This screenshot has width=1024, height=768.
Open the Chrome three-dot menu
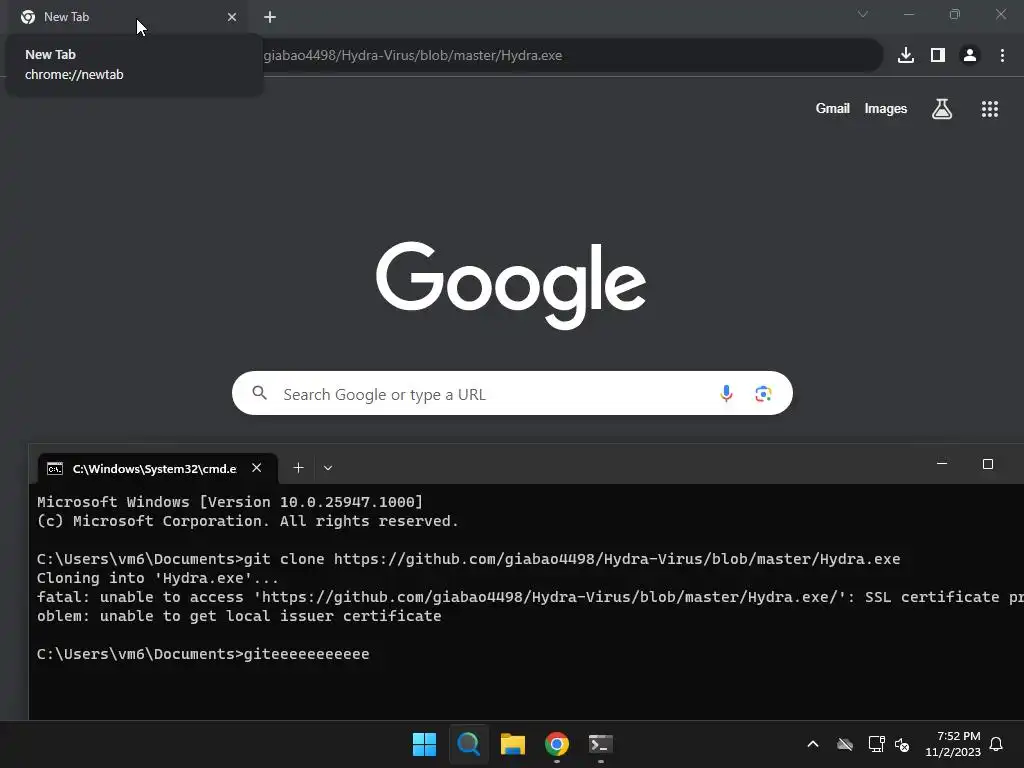tap(1002, 56)
